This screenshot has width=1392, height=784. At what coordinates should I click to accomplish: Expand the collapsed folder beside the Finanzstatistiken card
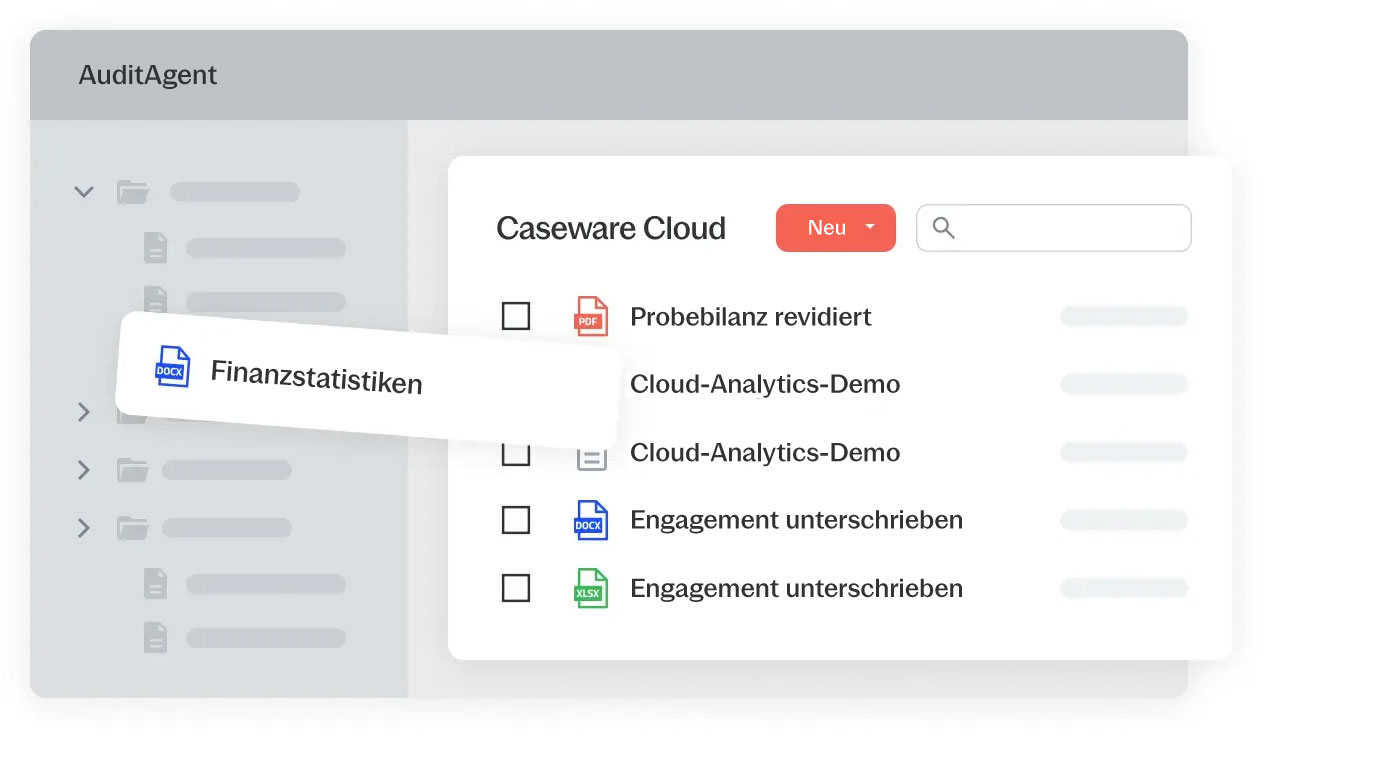84,411
